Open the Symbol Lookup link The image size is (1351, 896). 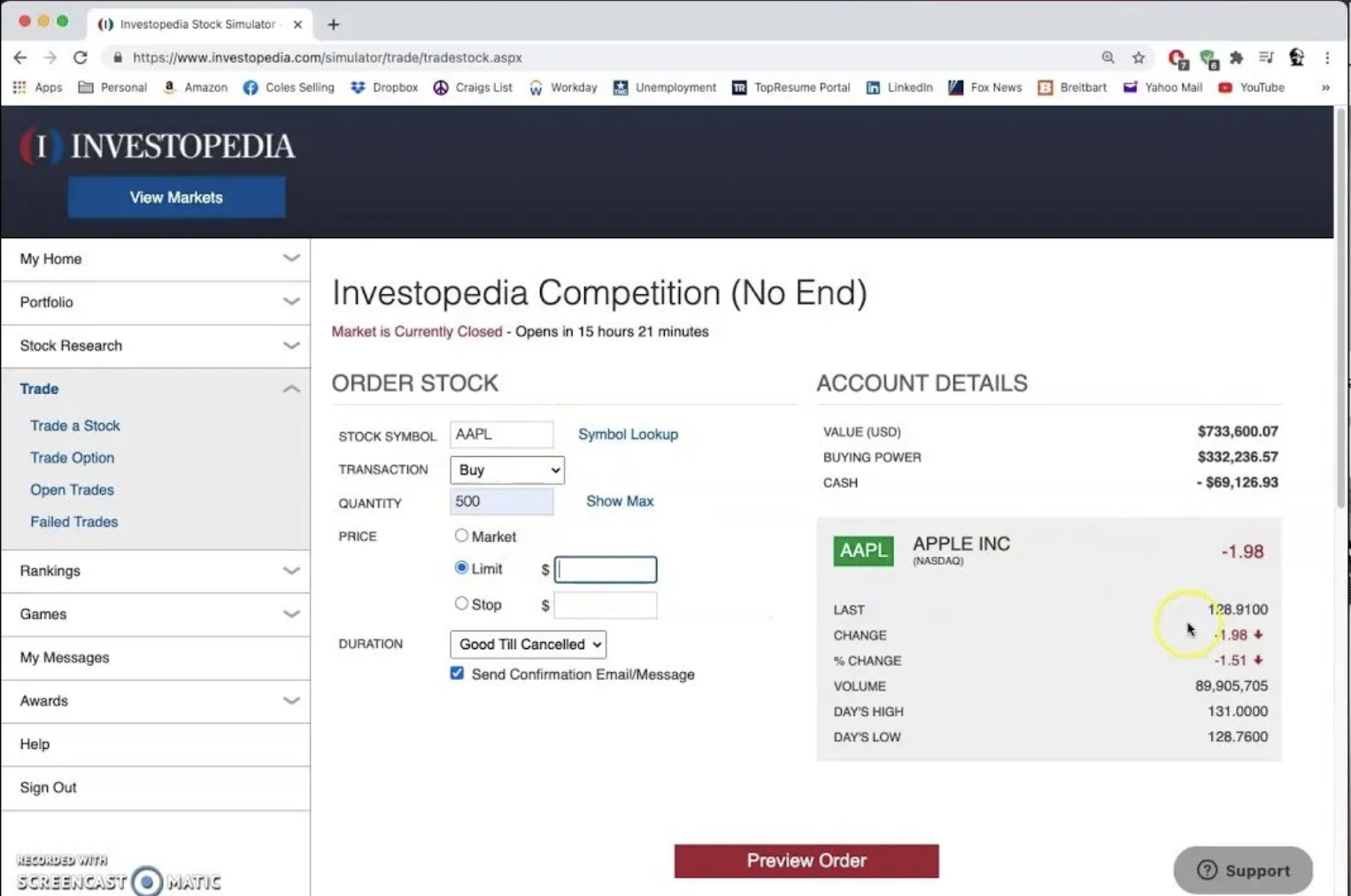628,435
